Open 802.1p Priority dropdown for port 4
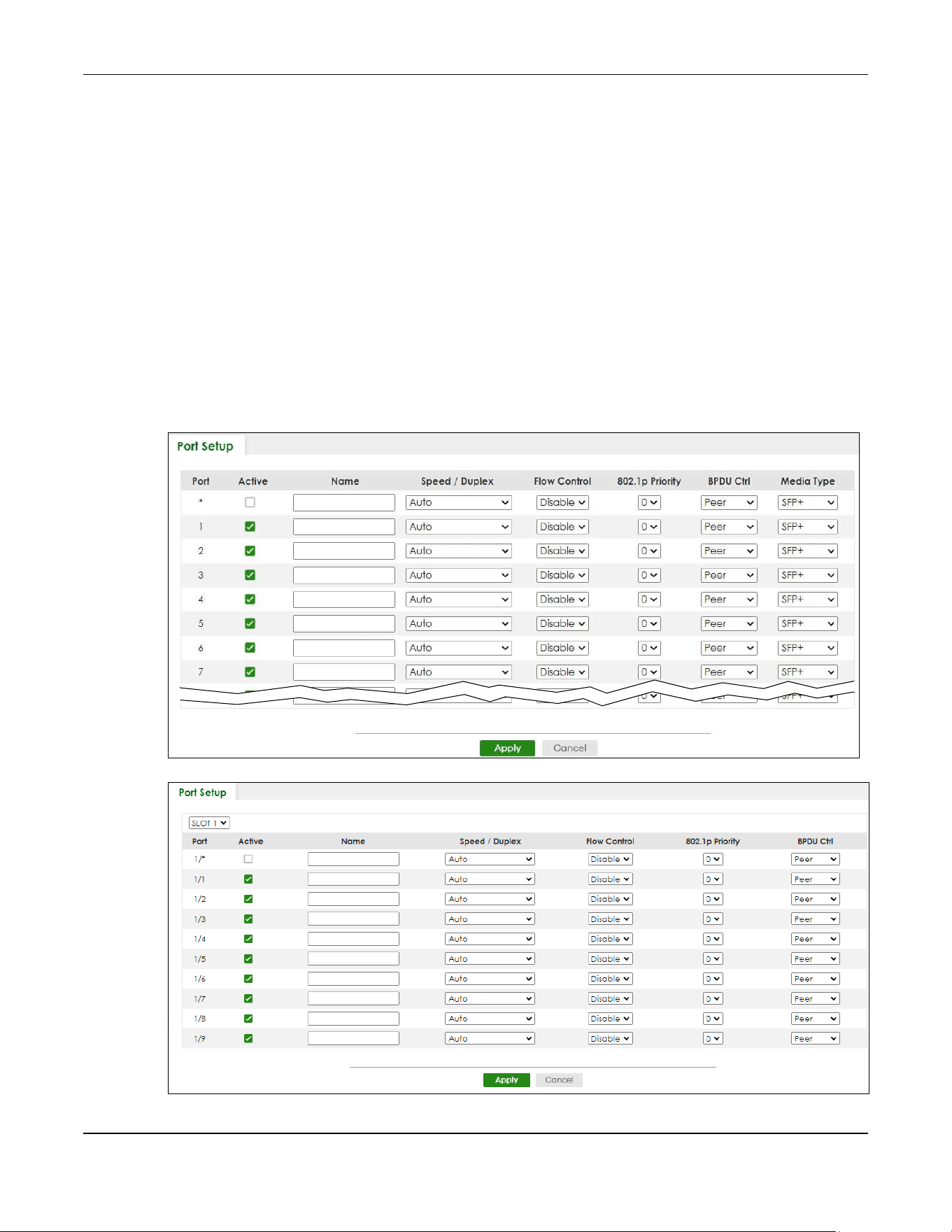 (x=649, y=600)
